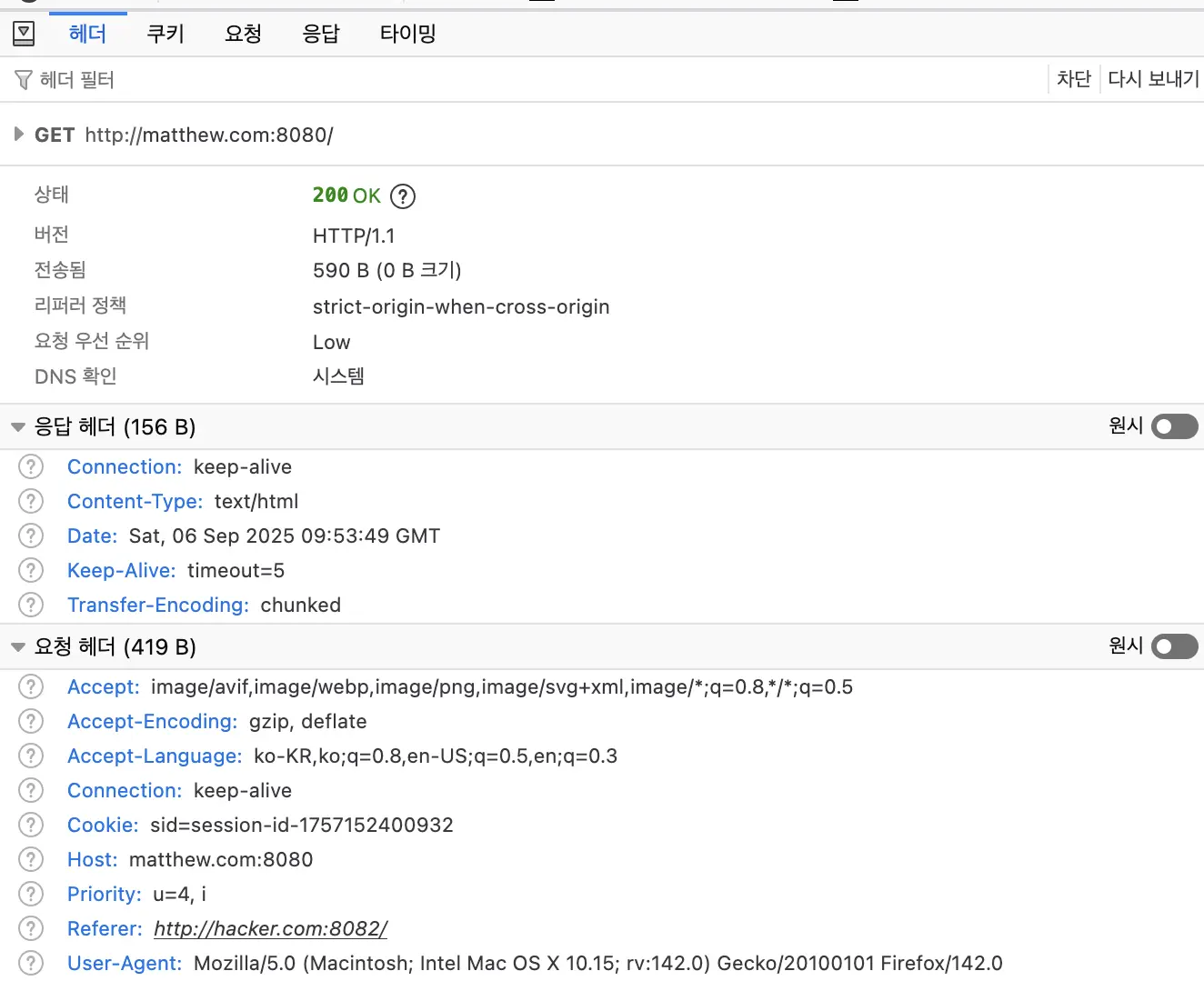Open the 타이밍 tab
Screen dimensions: 1204x991
pyautogui.click(x=406, y=33)
